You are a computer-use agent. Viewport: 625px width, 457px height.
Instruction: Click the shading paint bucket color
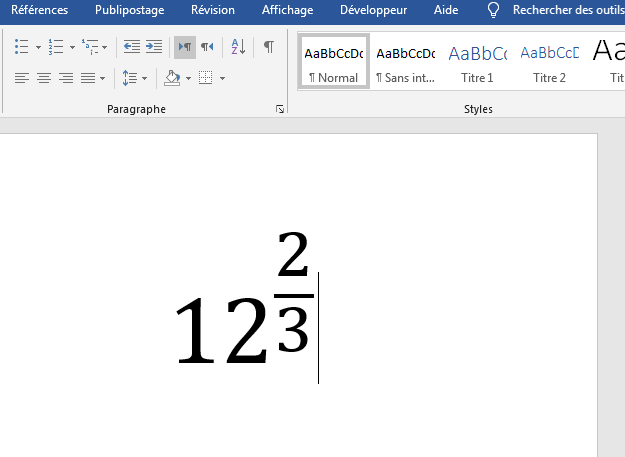coord(172,78)
